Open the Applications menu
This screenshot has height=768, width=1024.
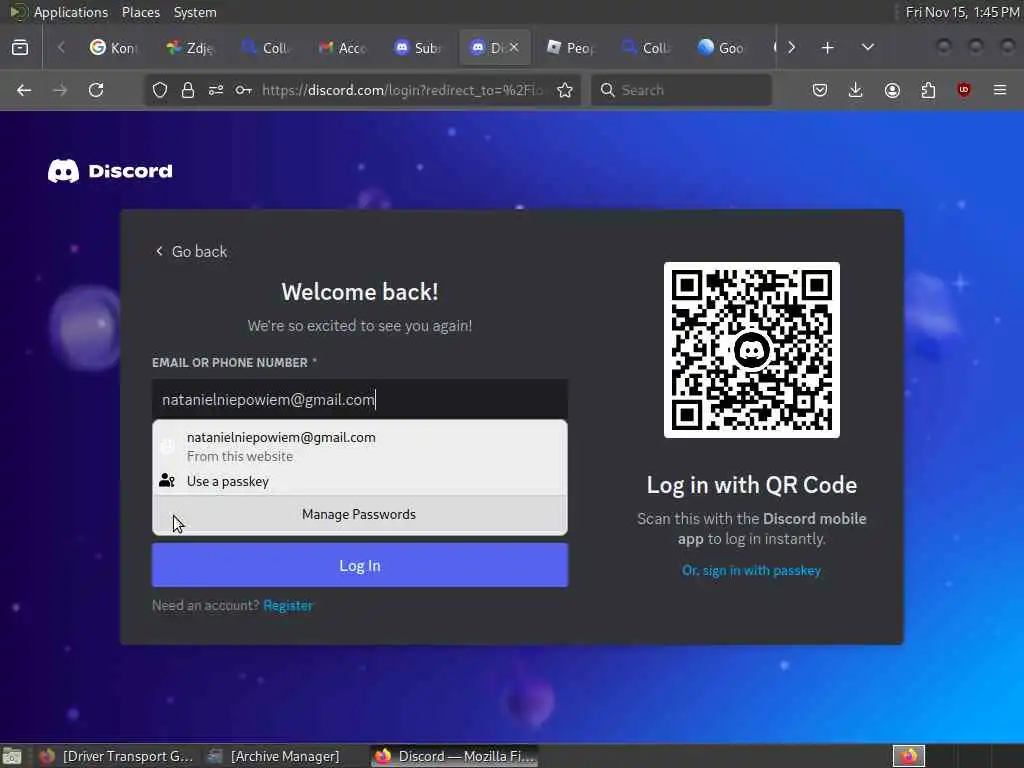71,12
